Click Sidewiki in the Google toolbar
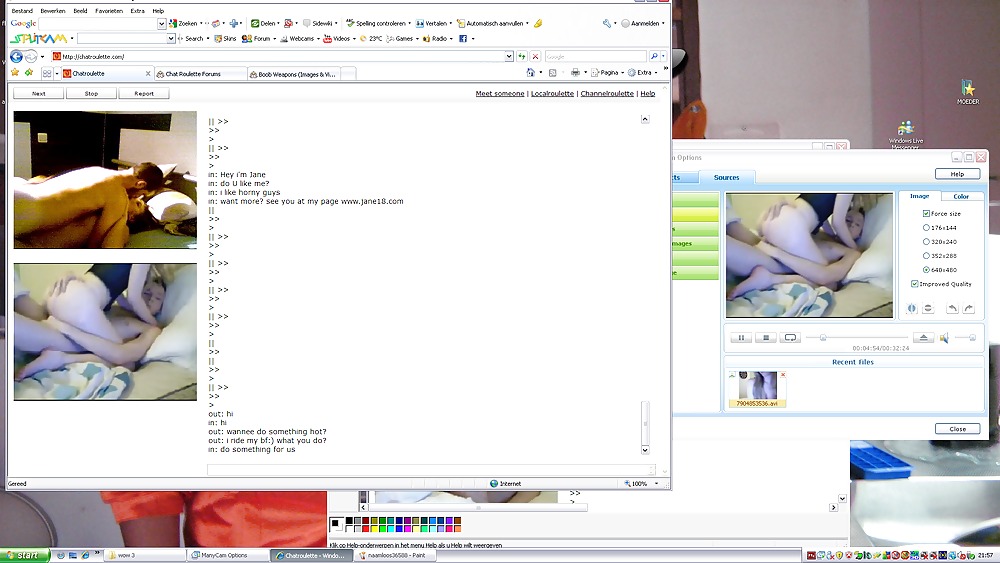Screen dimensions: 1000x563 318,24
